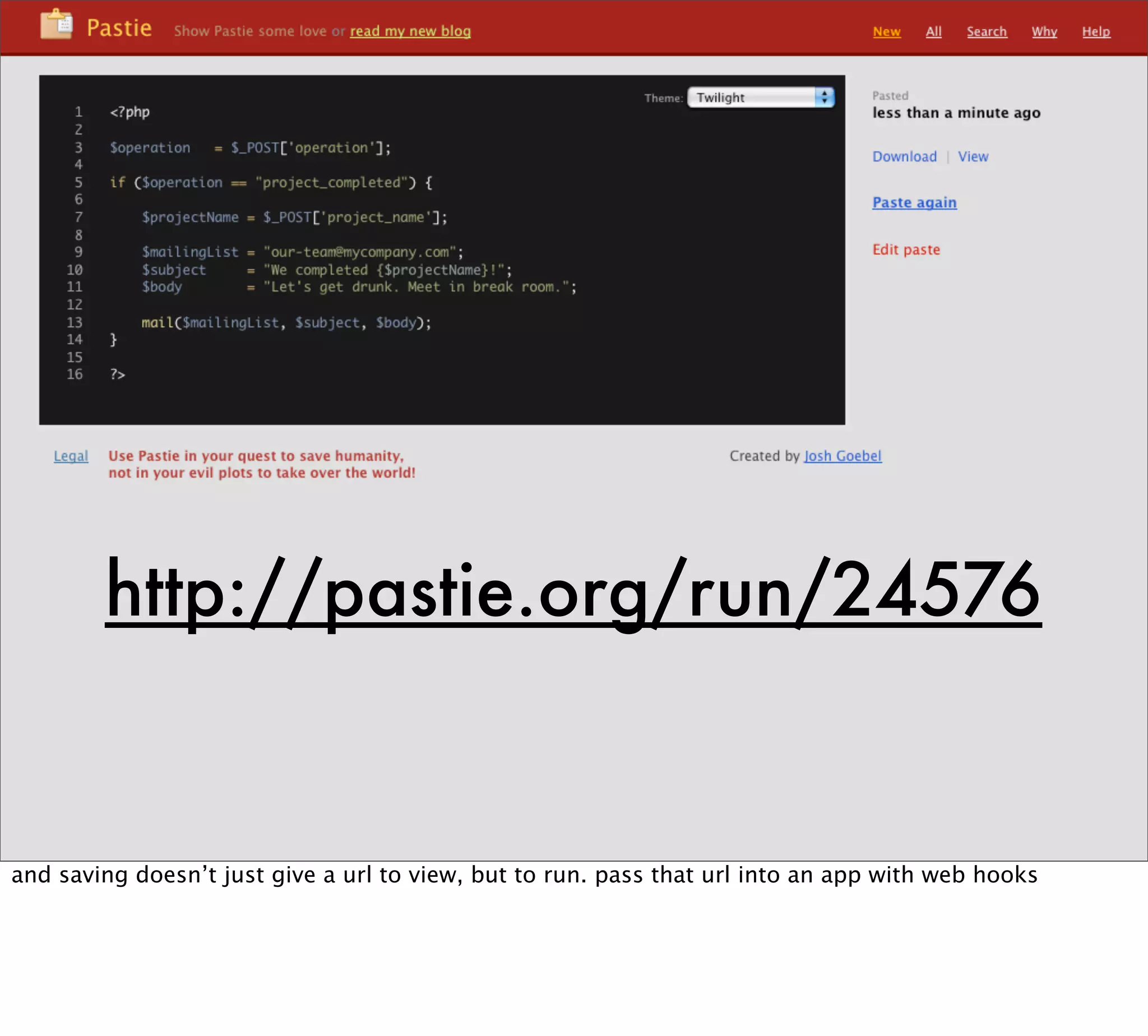Click the 'Use Pastie in your quest' slogan
This screenshot has width=1148, height=1036.
(x=262, y=465)
